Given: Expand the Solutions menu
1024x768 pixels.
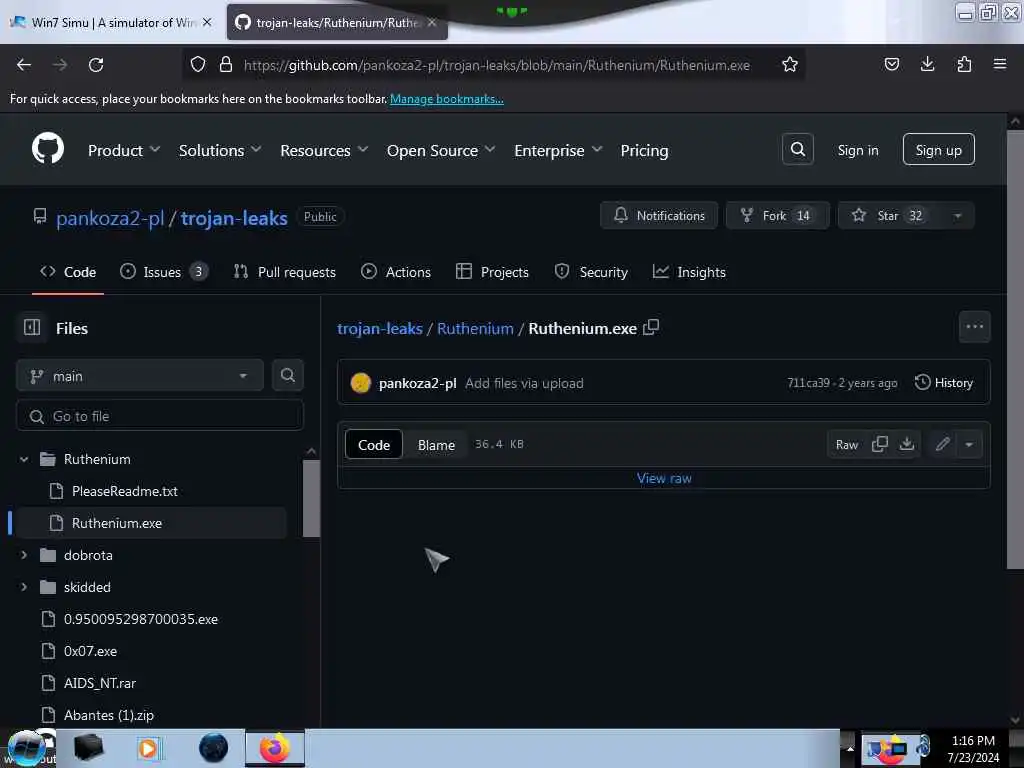Looking at the screenshot, I should pyautogui.click(x=220, y=150).
